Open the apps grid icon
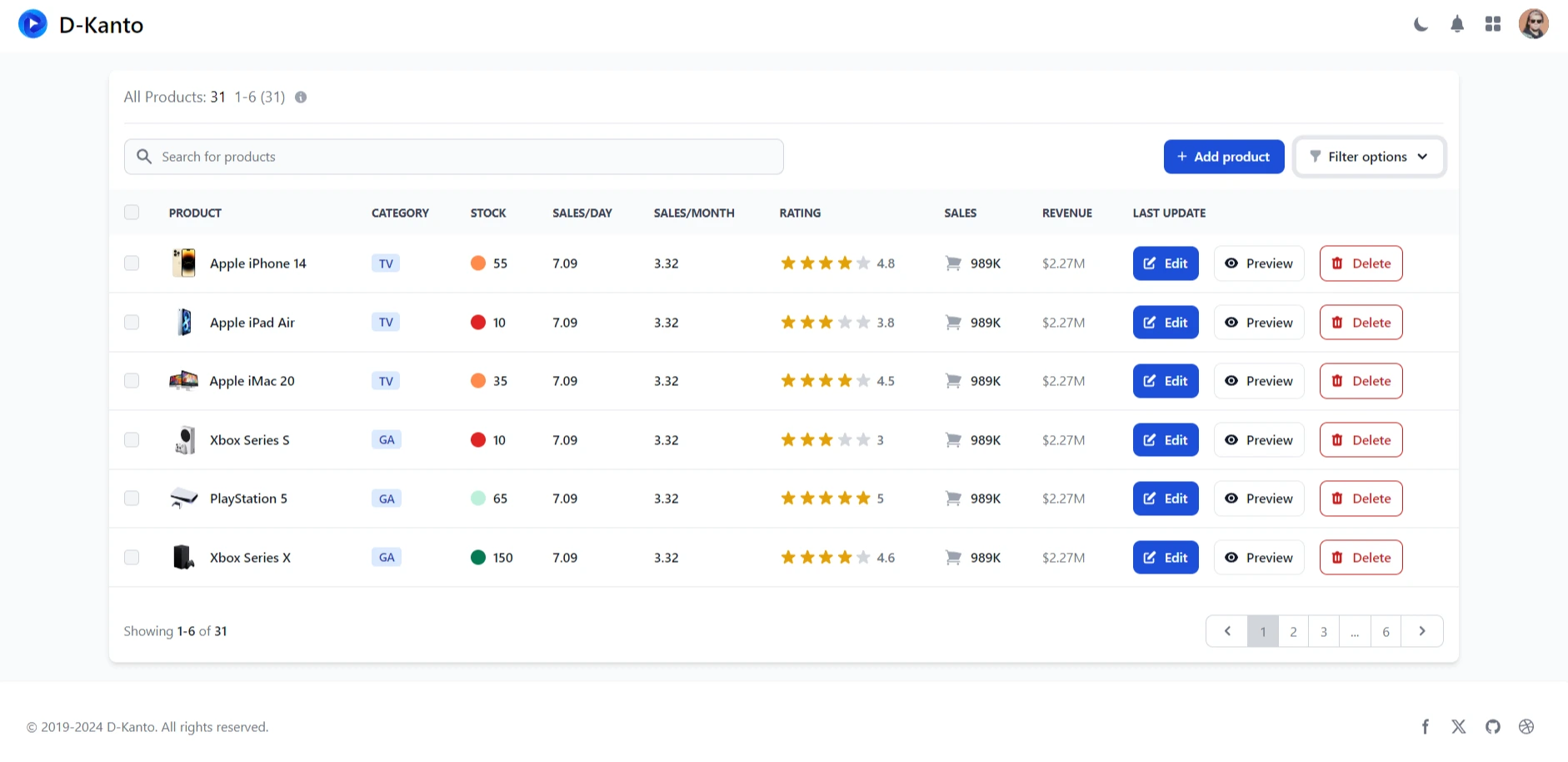 coord(1493,24)
